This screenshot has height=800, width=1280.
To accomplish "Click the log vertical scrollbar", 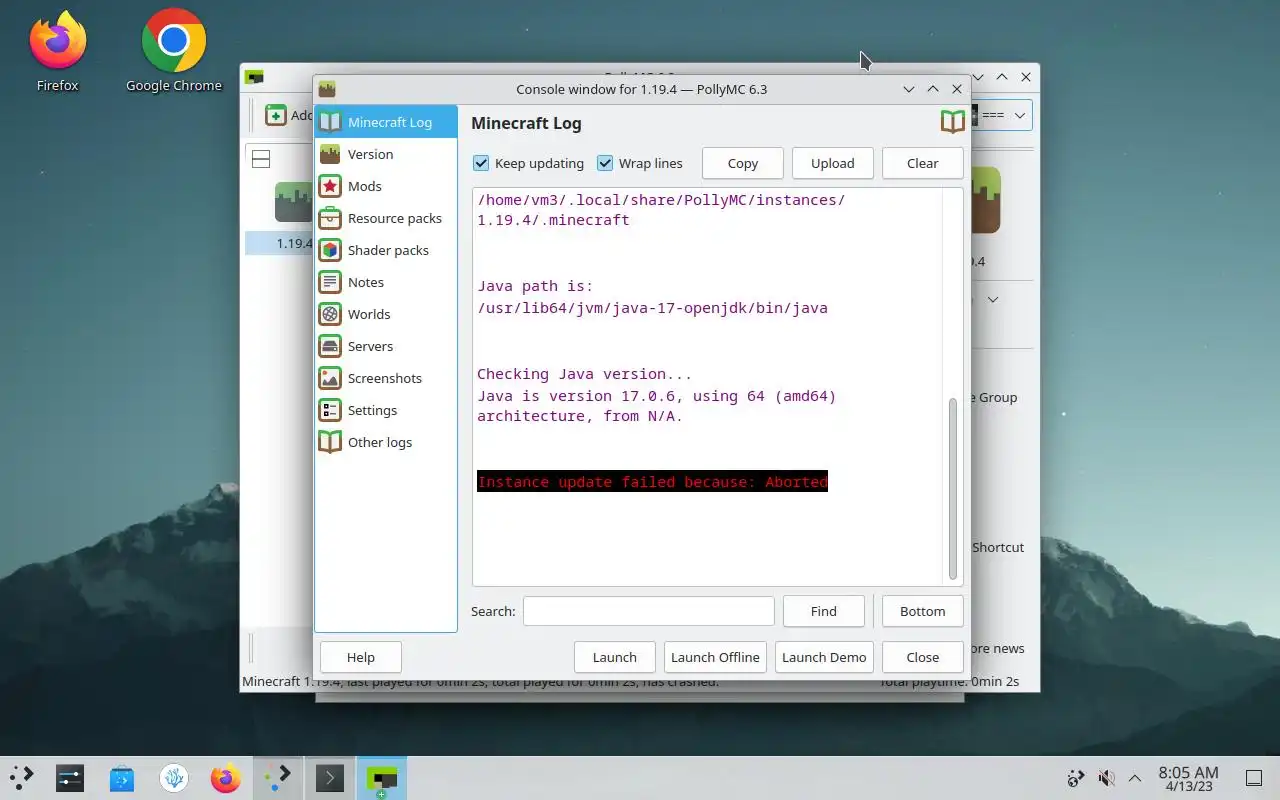I will [953, 488].
